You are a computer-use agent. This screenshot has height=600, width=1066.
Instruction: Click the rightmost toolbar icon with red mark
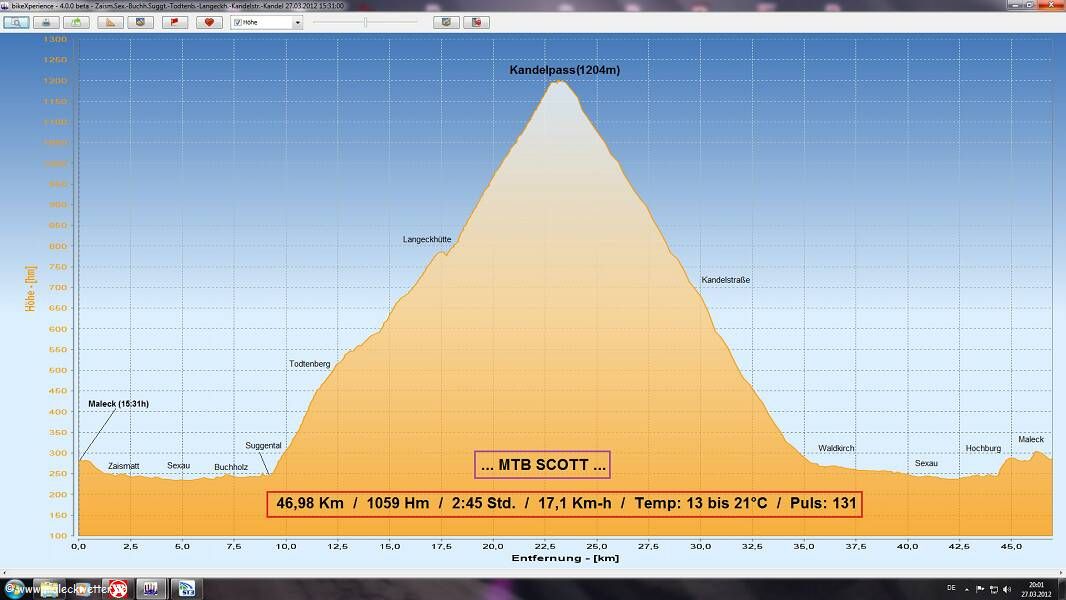[x=476, y=22]
